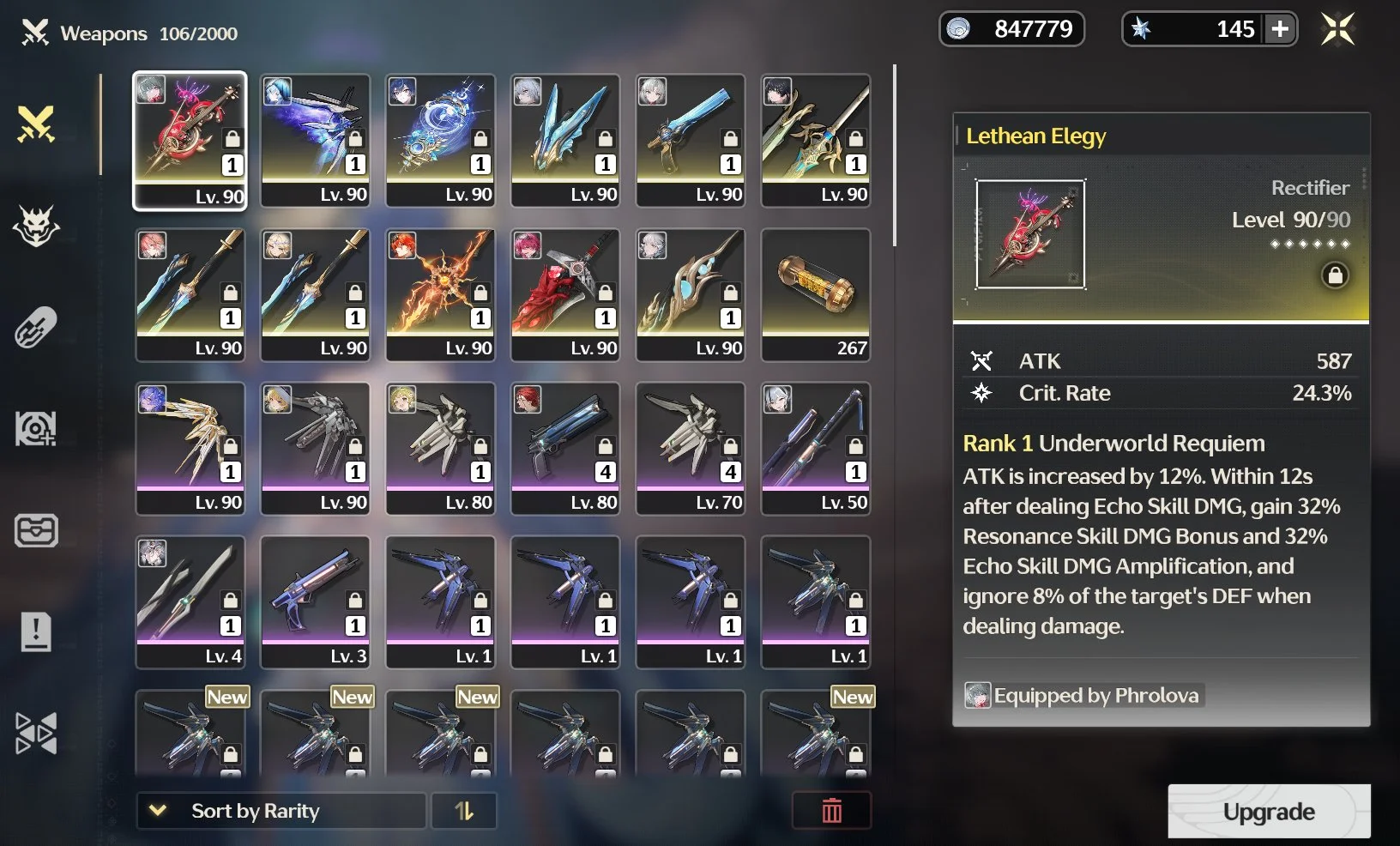Select the golden tube item showing 267
1400x846 pixels.
(816, 295)
